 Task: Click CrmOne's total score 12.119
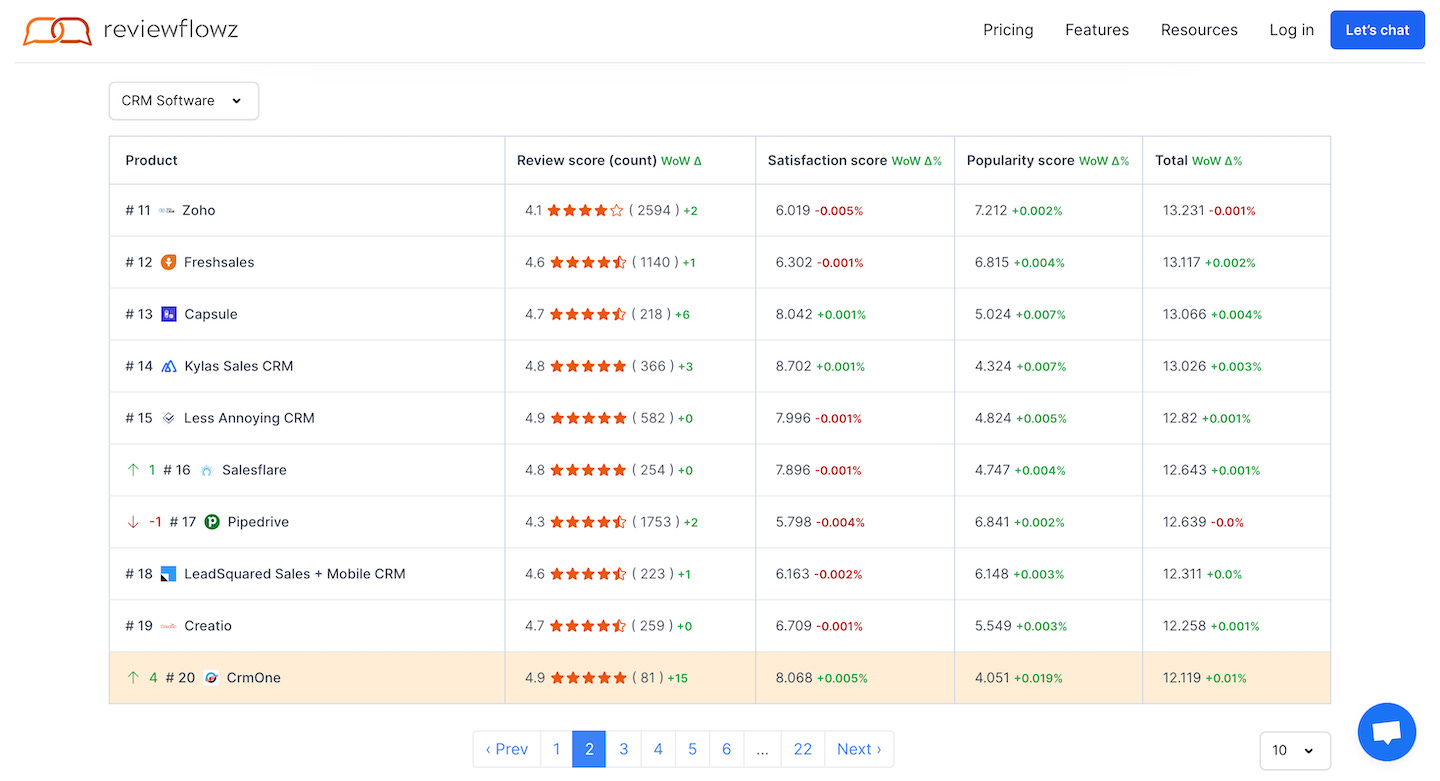1182,678
